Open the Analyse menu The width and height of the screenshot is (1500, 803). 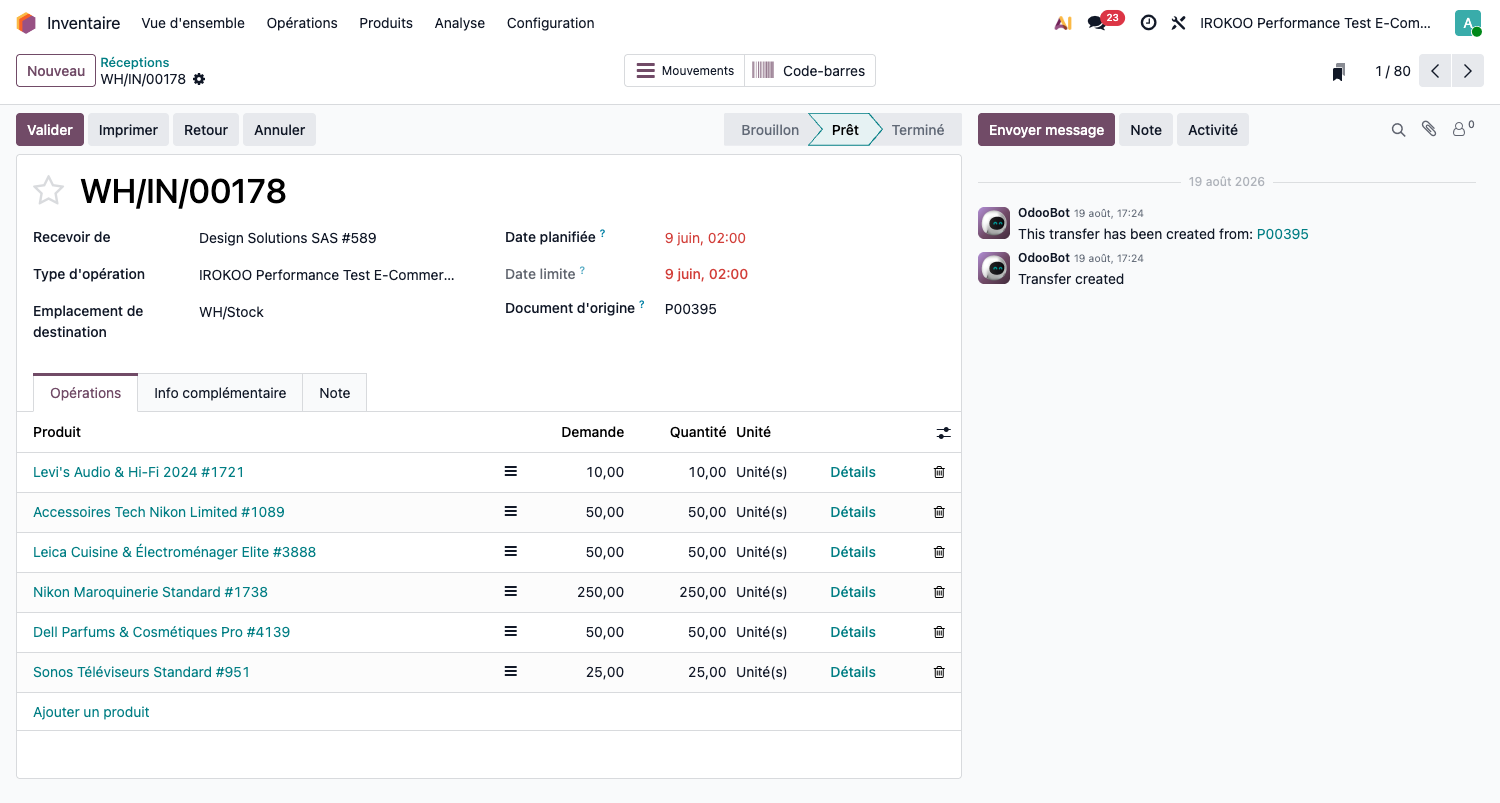[460, 23]
